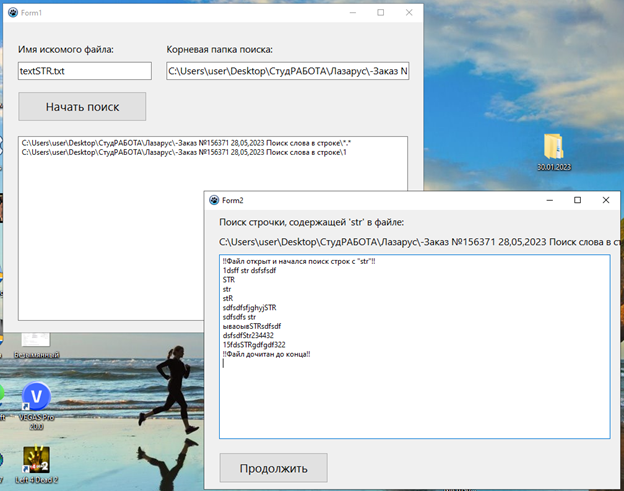The width and height of the screenshot is (624, 491).
Task: Click the line 'sdfsdfsfjghyjSTR' in Form2
Action: pos(249,308)
